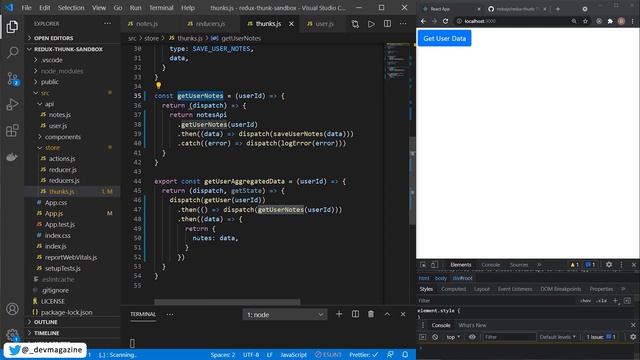Open the Chrome extensions puzzle icon
The height and width of the screenshot is (360, 640).
coord(610,21)
